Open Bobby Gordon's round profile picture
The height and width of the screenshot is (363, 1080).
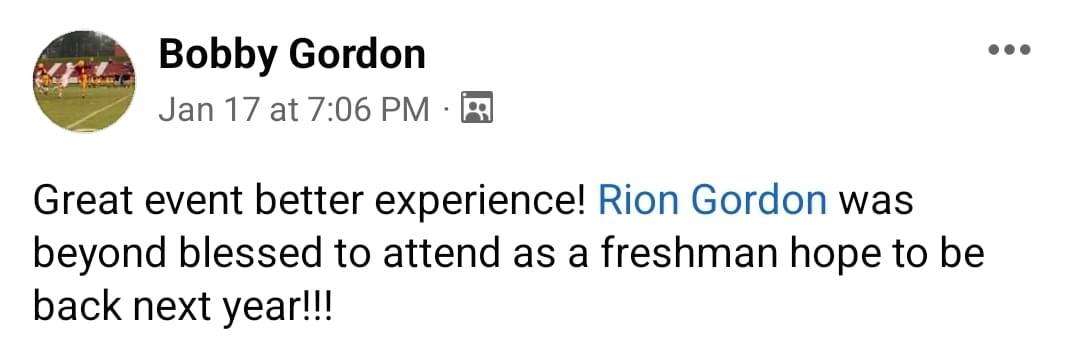tap(84, 81)
